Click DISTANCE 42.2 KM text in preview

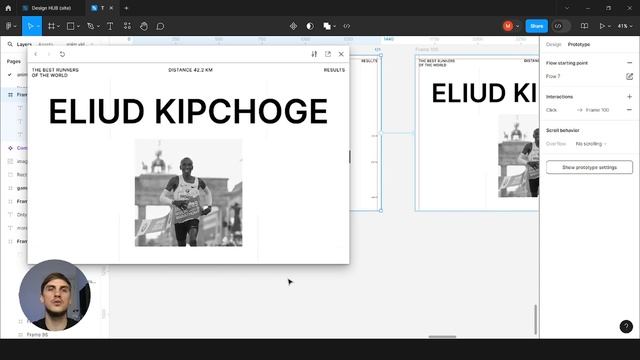pos(190,70)
